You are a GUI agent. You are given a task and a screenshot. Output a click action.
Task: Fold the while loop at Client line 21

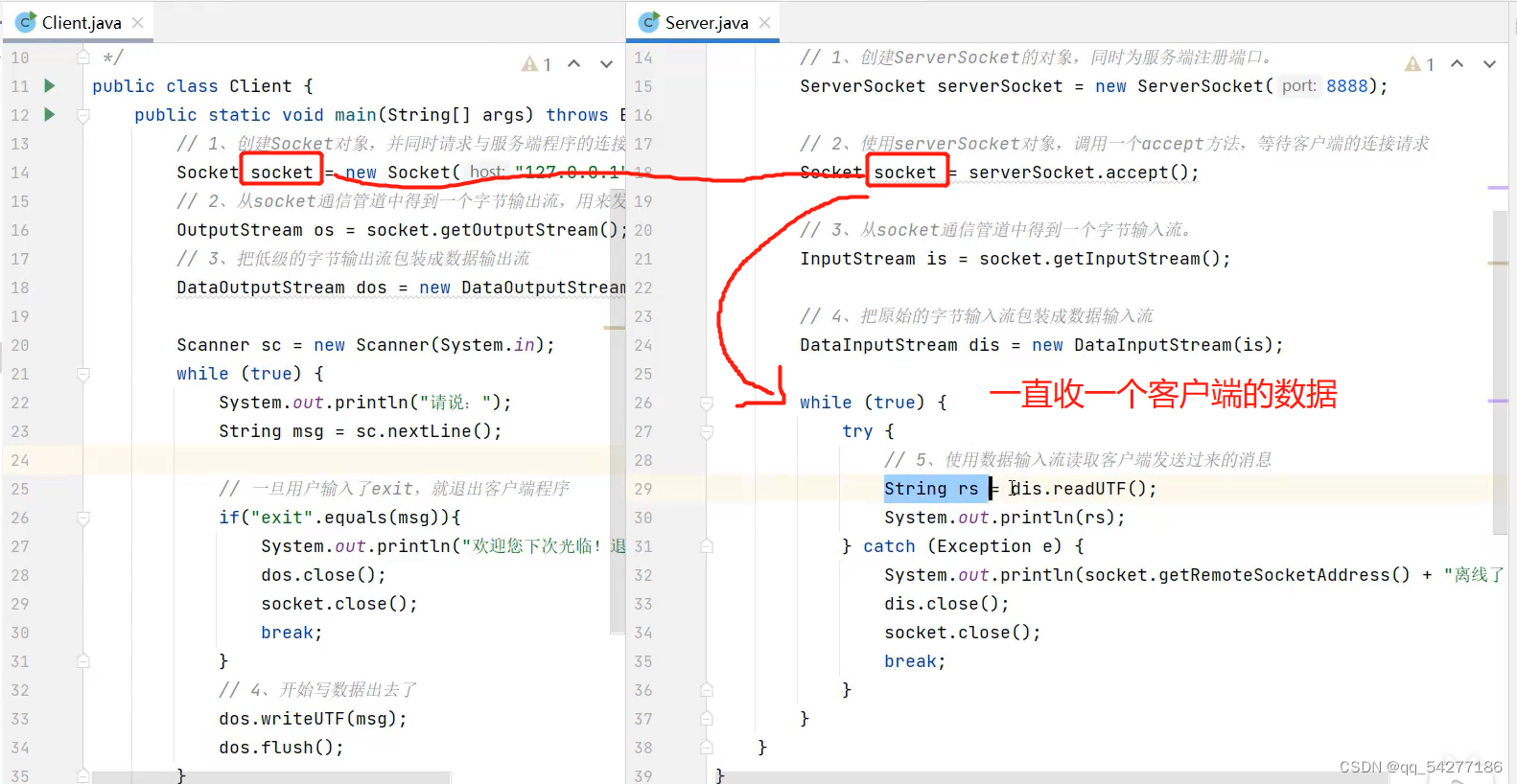[x=83, y=375]
